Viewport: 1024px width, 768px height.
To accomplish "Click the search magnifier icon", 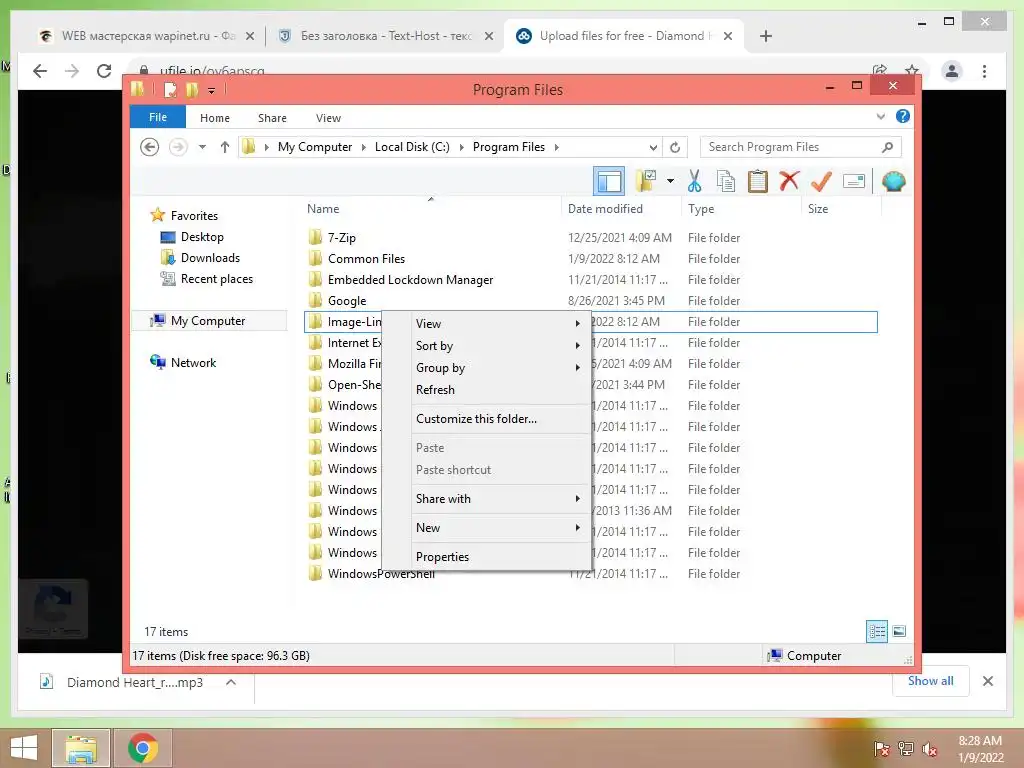I will 887,147.
